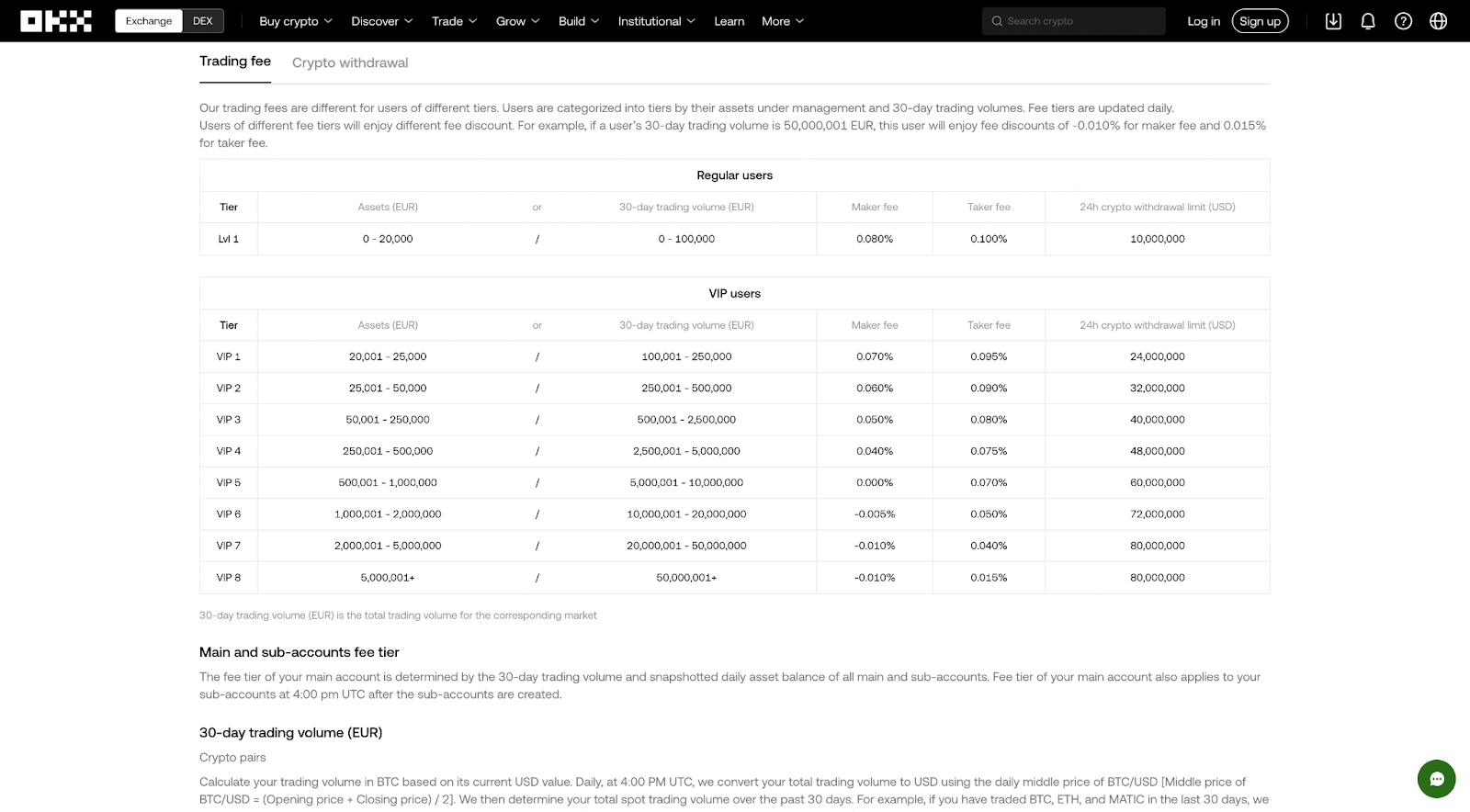Select the Crypto withdrawal tab
The height and width of the screenshot is (812, 1470).
pyautogui.click(x=350, y=62)
